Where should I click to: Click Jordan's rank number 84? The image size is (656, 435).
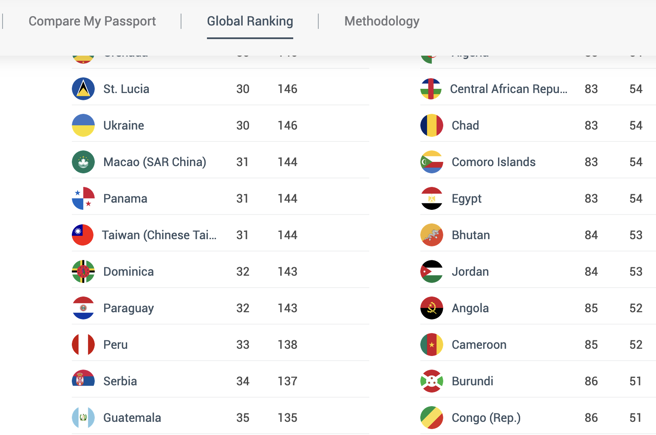(x=591, y=272)
